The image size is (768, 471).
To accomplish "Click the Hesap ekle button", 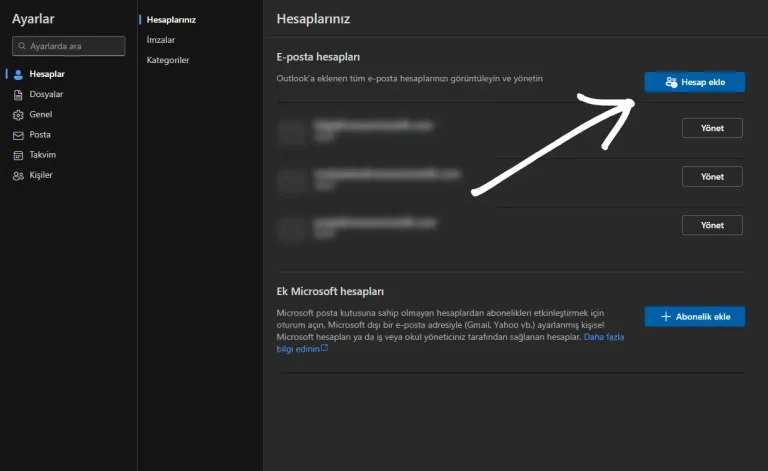I will pyautogui.click(x=694, y=82).
